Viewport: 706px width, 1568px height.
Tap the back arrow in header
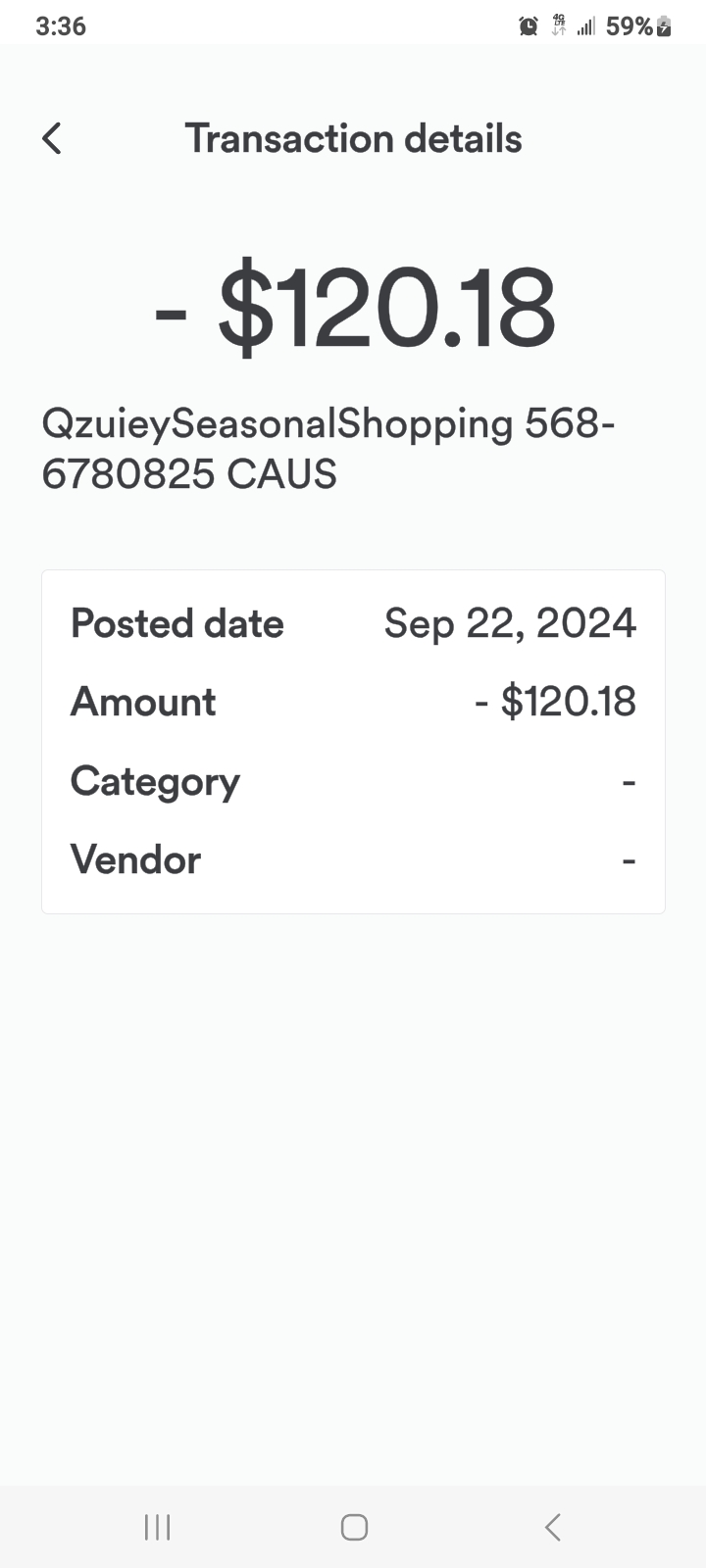pos(53,139)
